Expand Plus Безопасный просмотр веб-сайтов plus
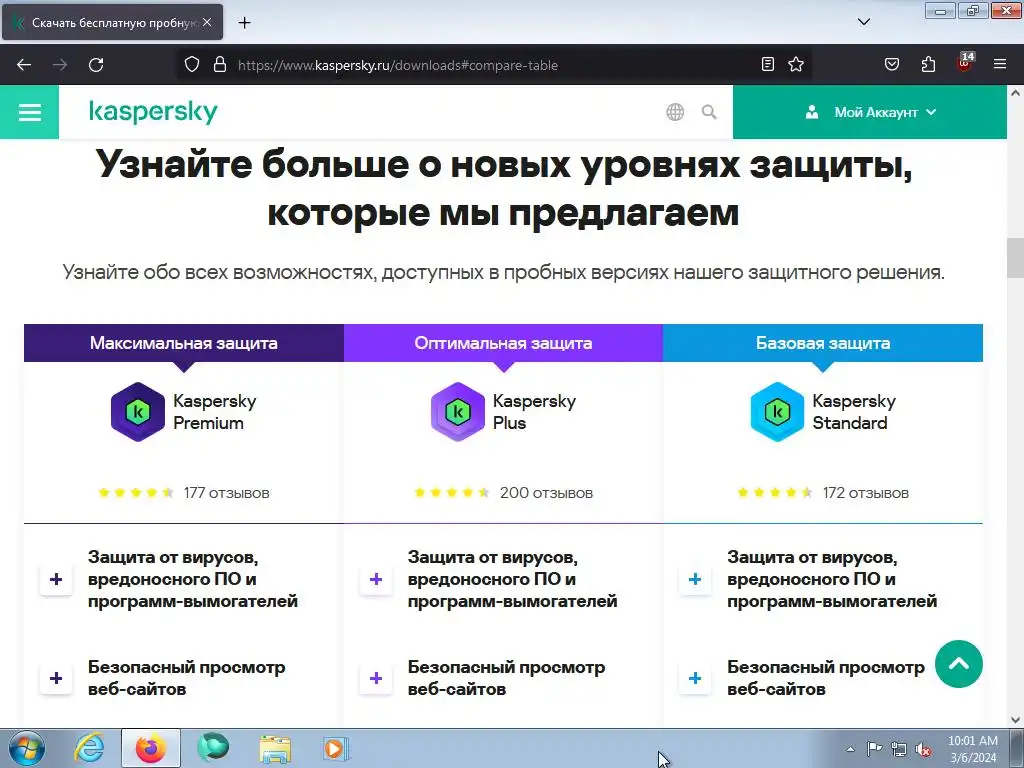 click(376, 679)
